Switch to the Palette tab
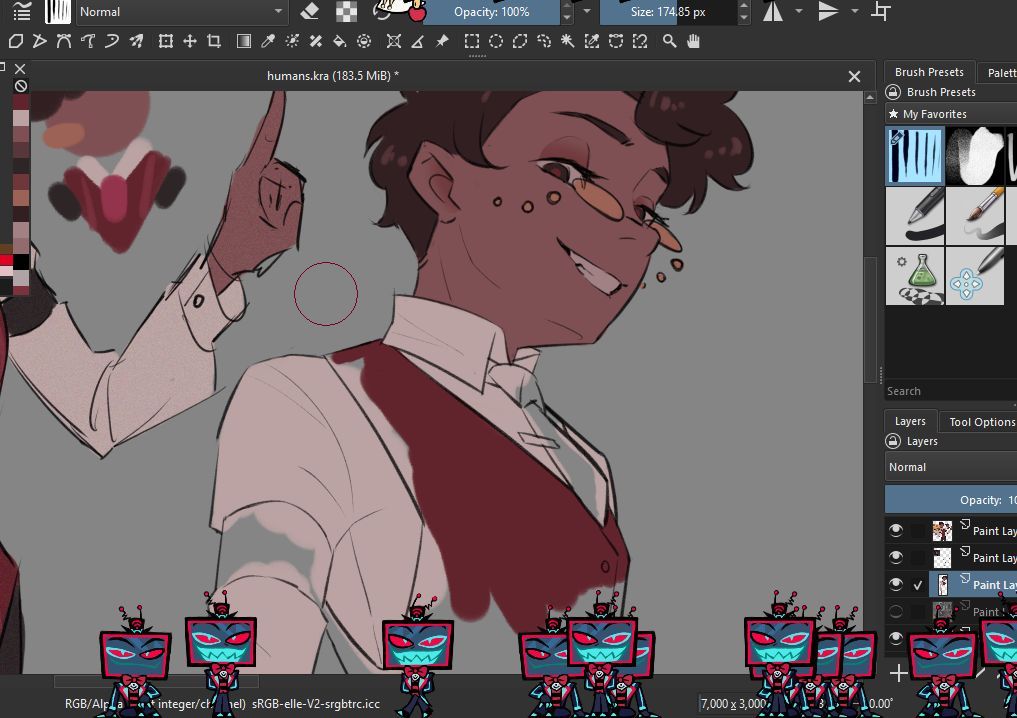Viewport: 1017px width, 718px height. [x=1001, y=73]
